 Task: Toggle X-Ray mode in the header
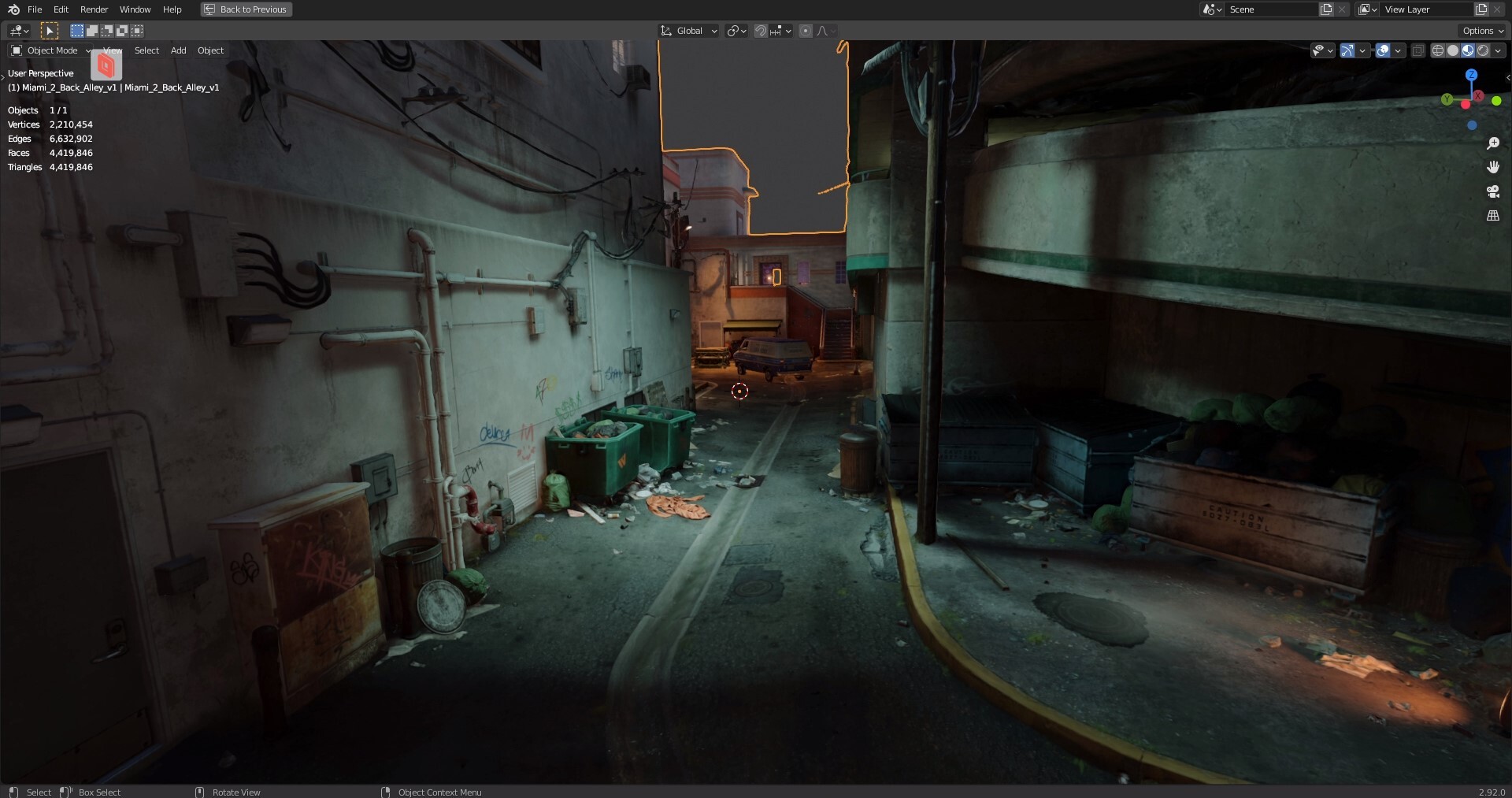pos(1417,50)
